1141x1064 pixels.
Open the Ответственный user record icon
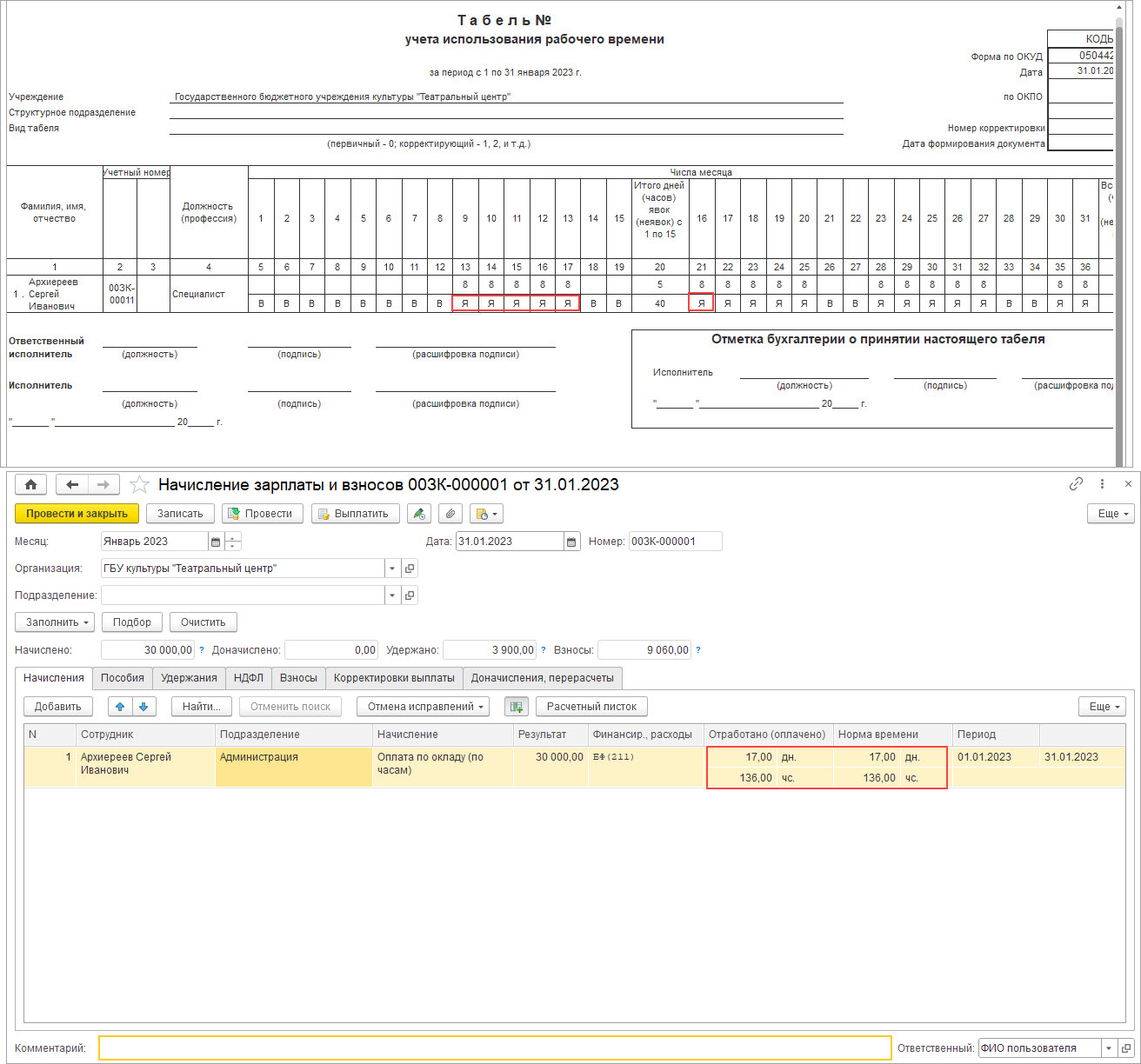[1126, 1048]
